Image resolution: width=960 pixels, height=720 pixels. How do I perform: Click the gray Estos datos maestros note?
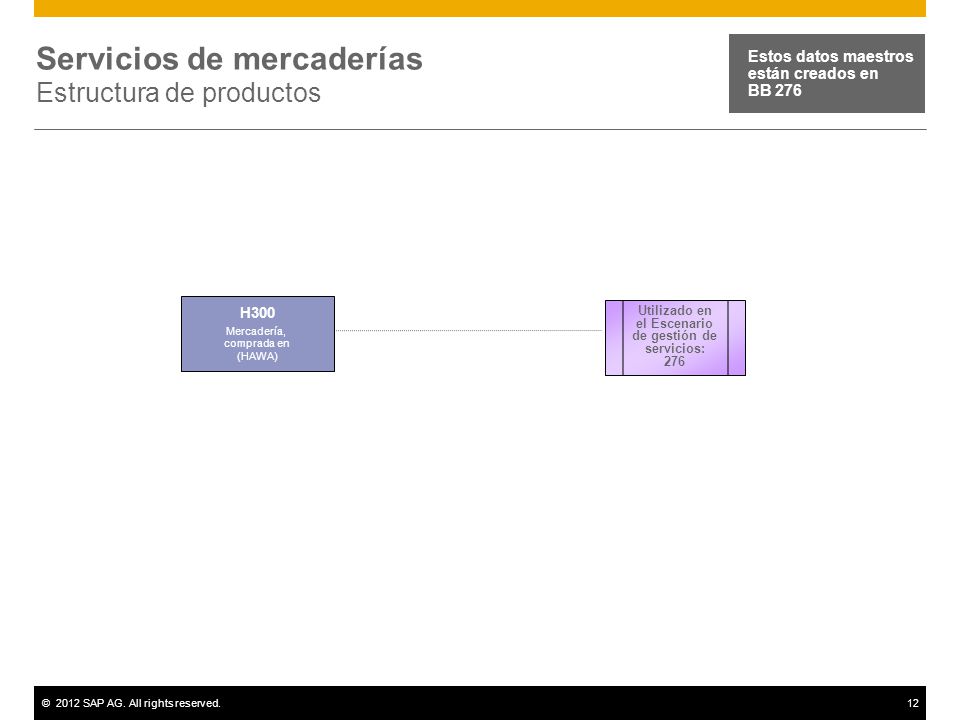click(827, 73)
